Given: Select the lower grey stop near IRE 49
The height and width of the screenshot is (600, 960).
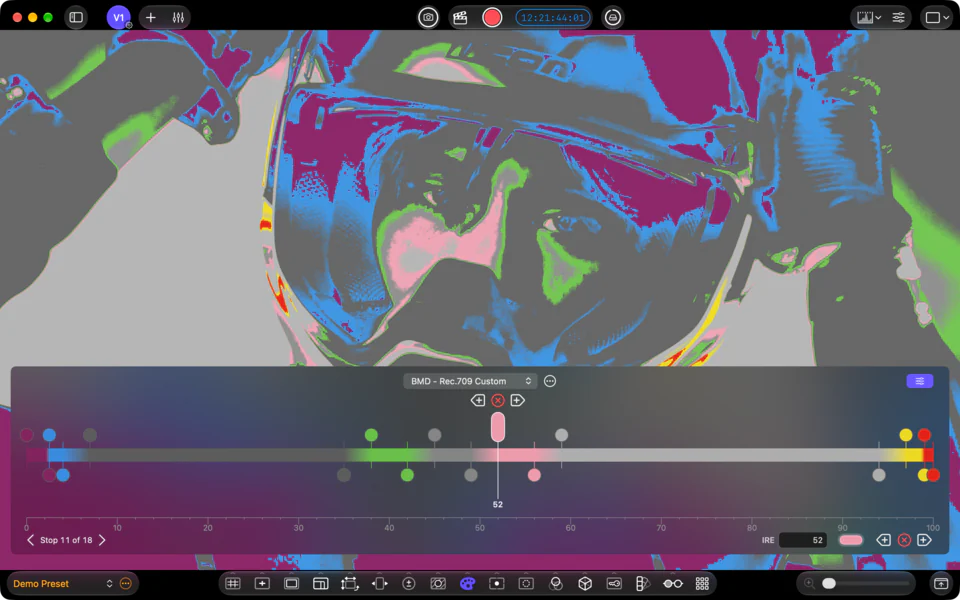Looking at the screenshot, I should tap(471, 475).
